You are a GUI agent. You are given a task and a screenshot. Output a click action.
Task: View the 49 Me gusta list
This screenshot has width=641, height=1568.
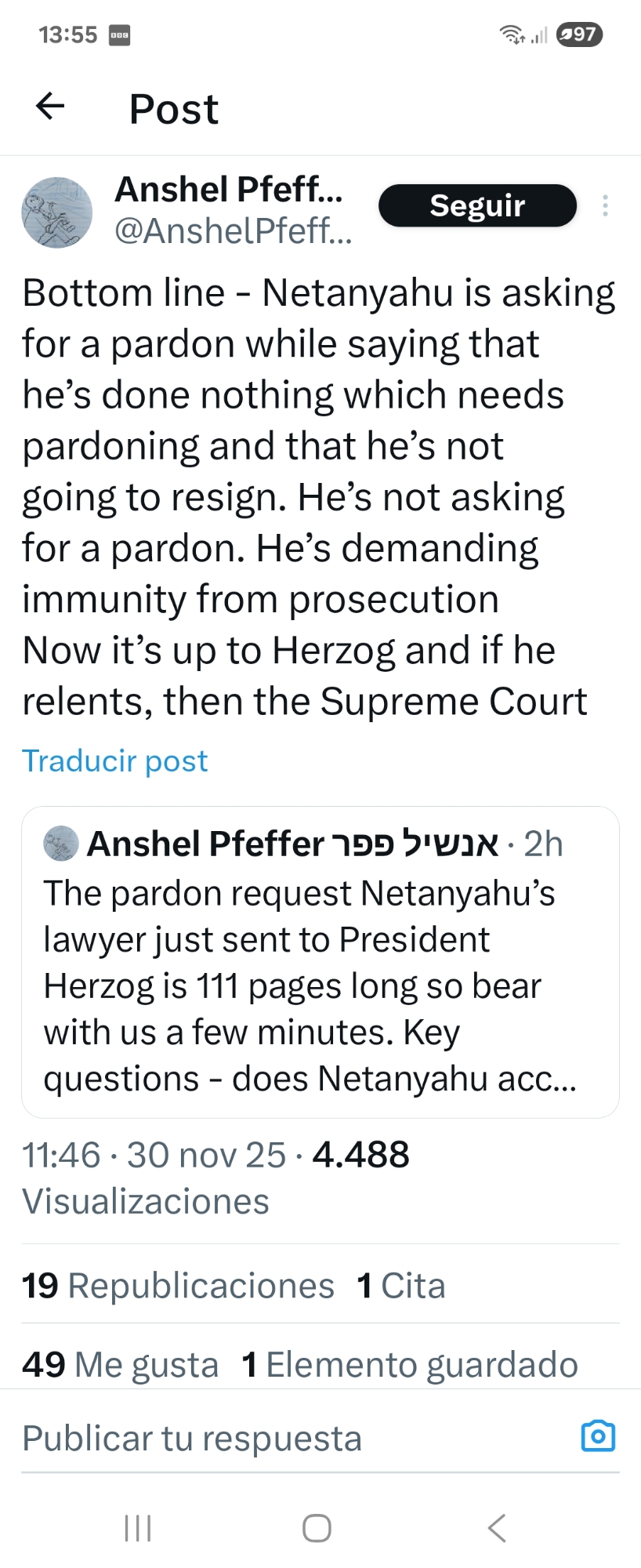(120, 1364)
